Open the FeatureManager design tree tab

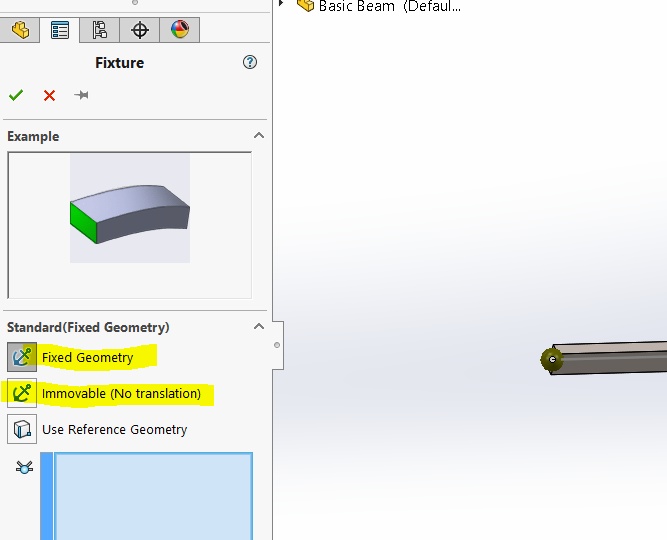20,30
